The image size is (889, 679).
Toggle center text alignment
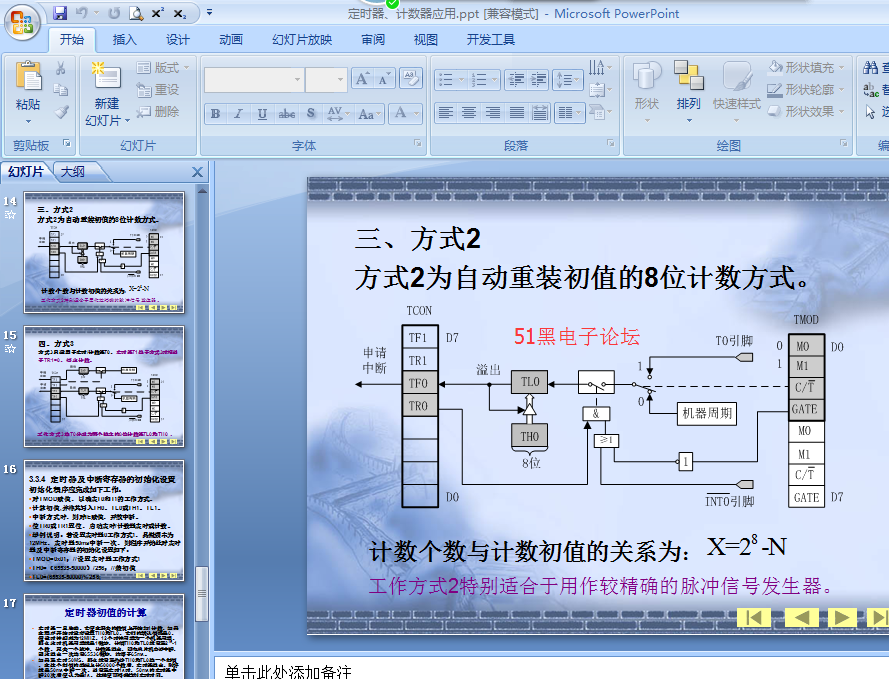pyautogui.click(x=469, y=113)
